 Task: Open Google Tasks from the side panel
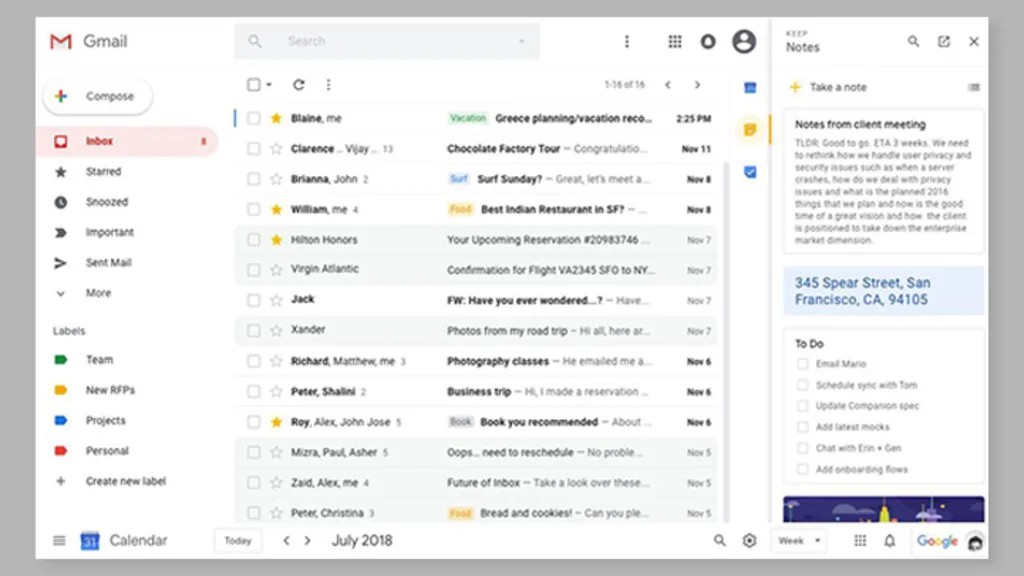pyautogui.click(x=748, y=171)
